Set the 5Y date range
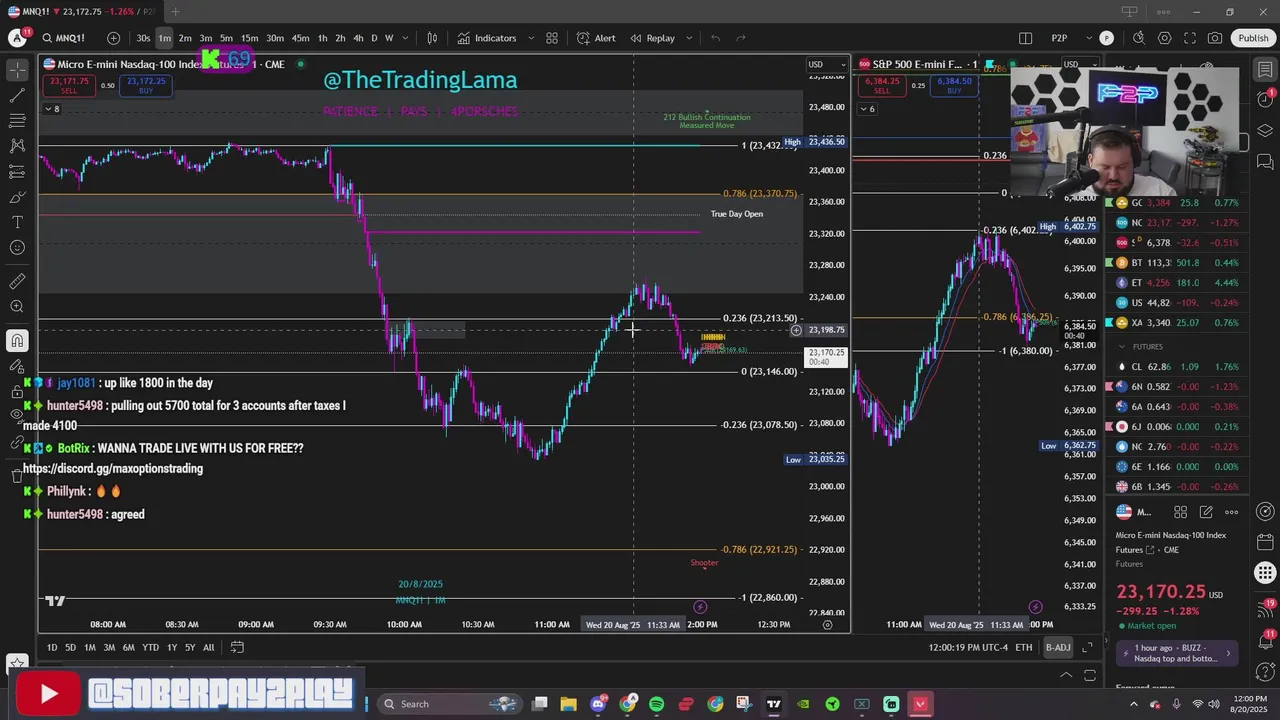The height and width of the screenshot is (720, 1280). 190,647
